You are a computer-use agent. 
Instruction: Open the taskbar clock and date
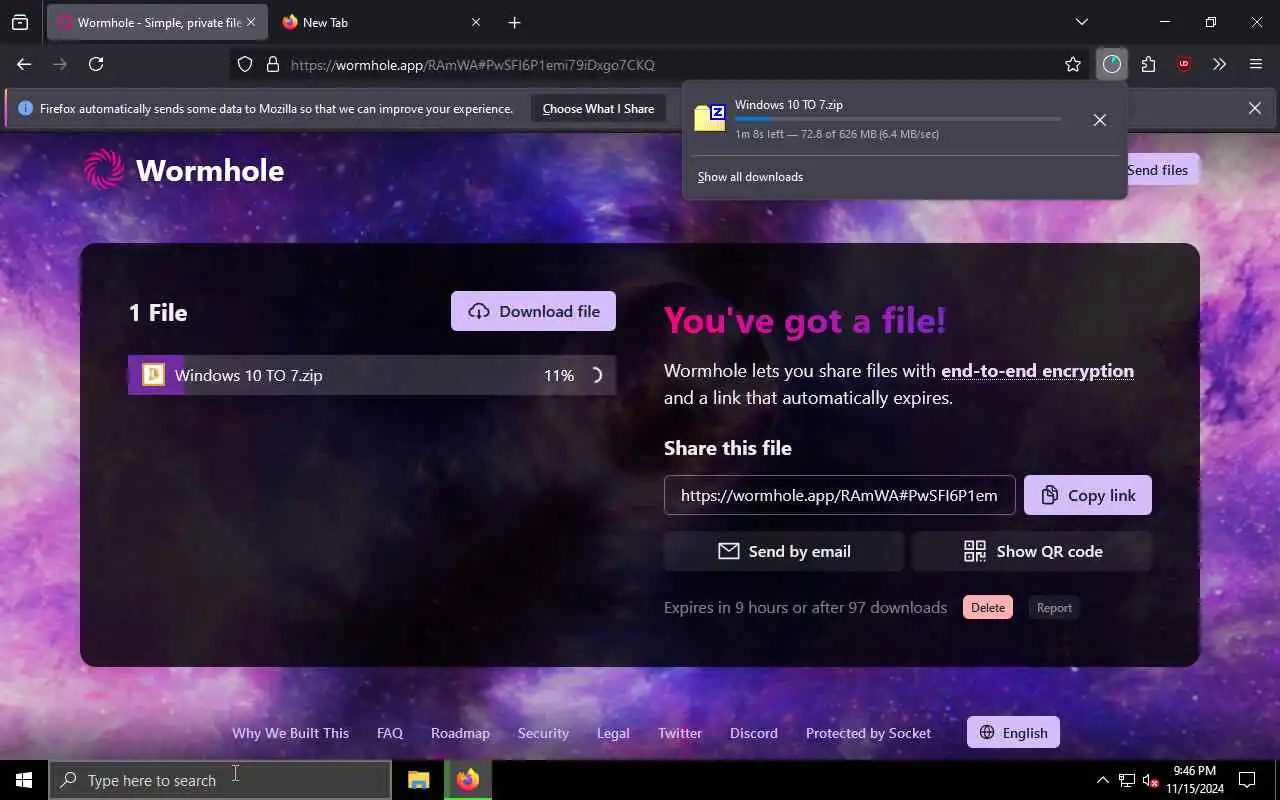tap(1194, 780)
